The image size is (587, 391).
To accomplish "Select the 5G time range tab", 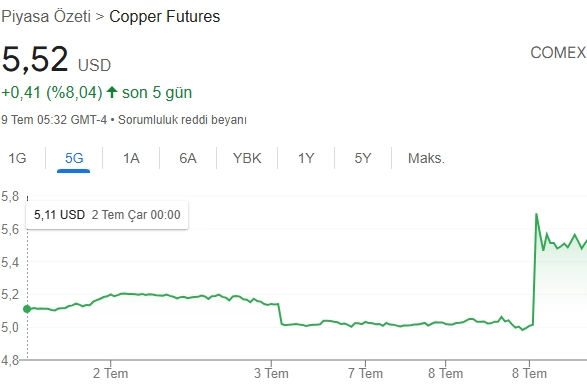I will point(74,158).
